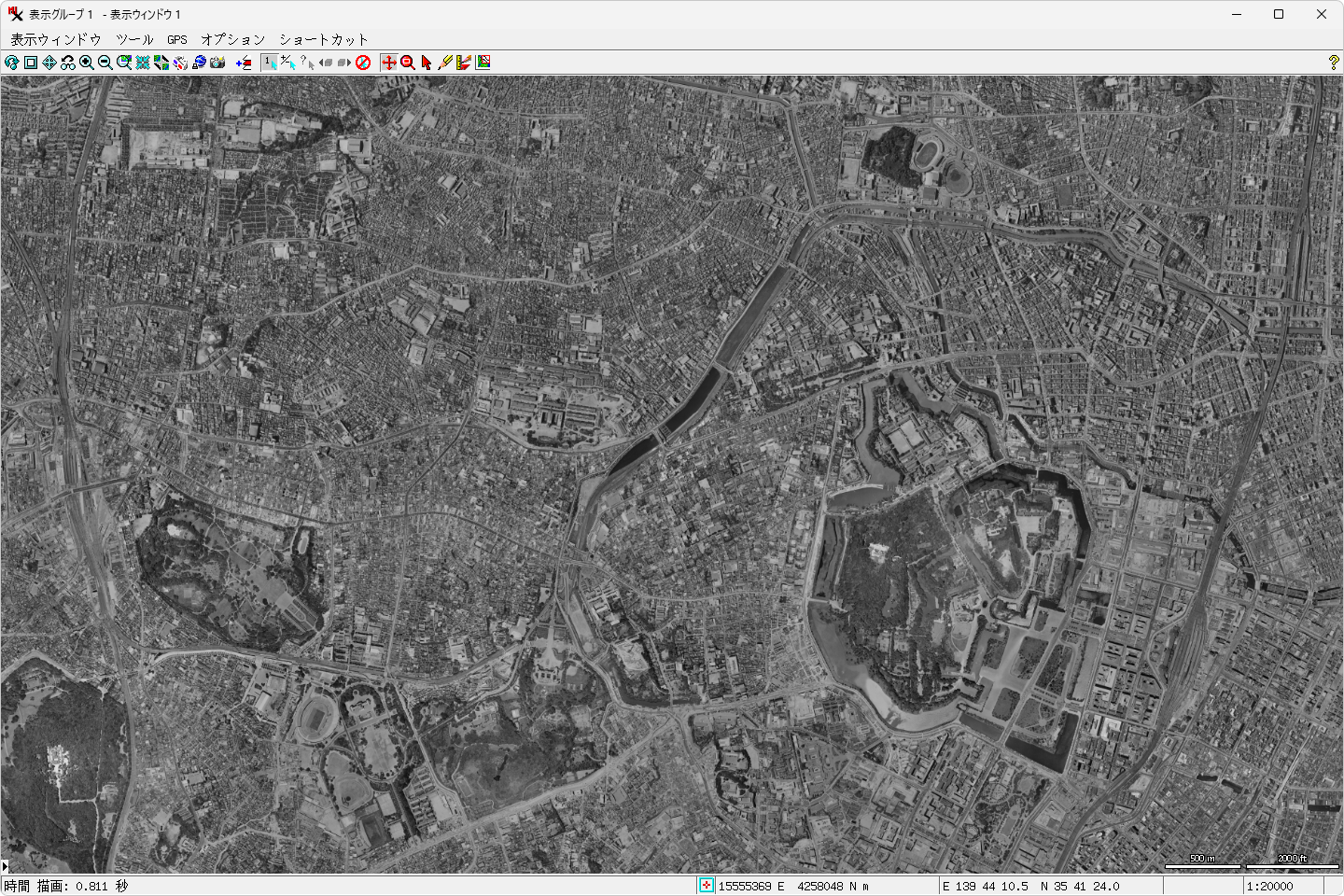
Task: Open the オプション menu
Action: [233, 39]
